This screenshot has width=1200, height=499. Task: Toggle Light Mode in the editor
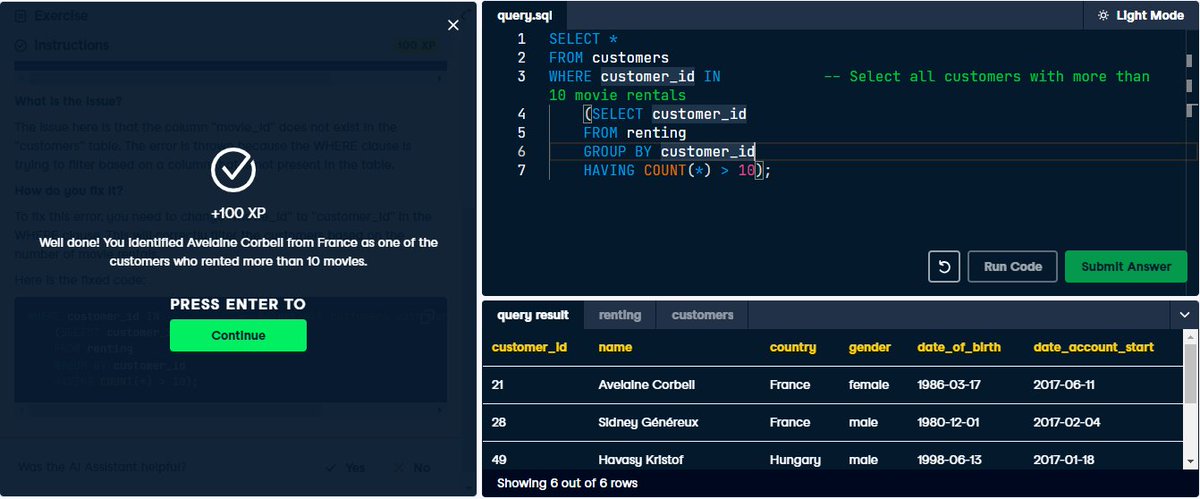coord(1140,15)
